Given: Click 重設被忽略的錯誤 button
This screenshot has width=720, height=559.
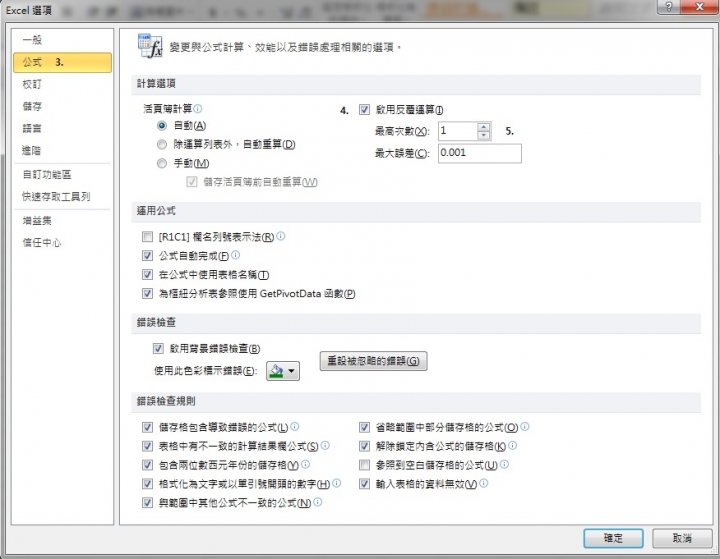Looking at the screenshot, I should click(x=373, y=361).
